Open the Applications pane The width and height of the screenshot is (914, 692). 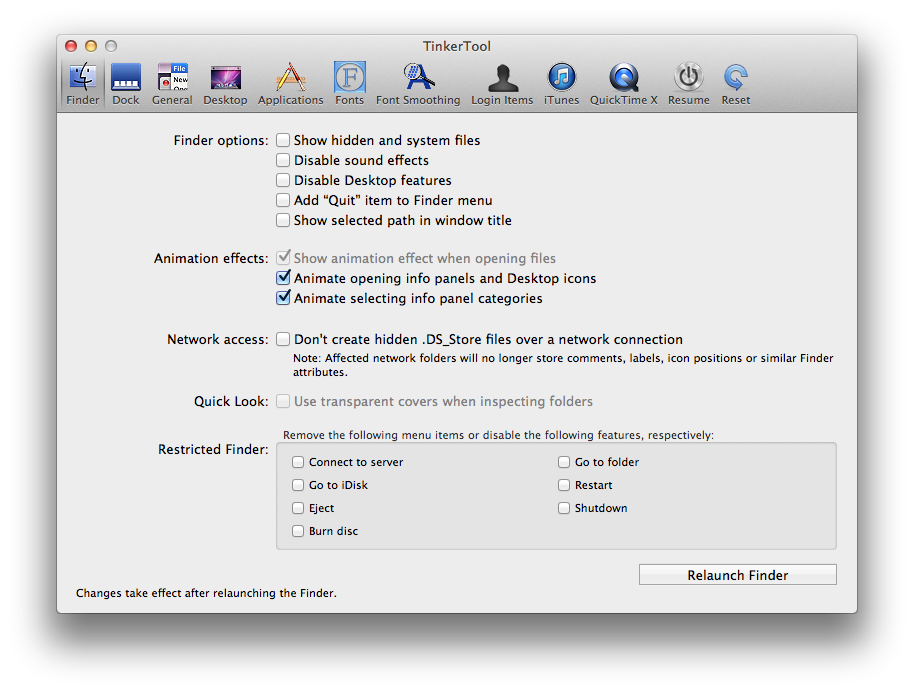290,84
